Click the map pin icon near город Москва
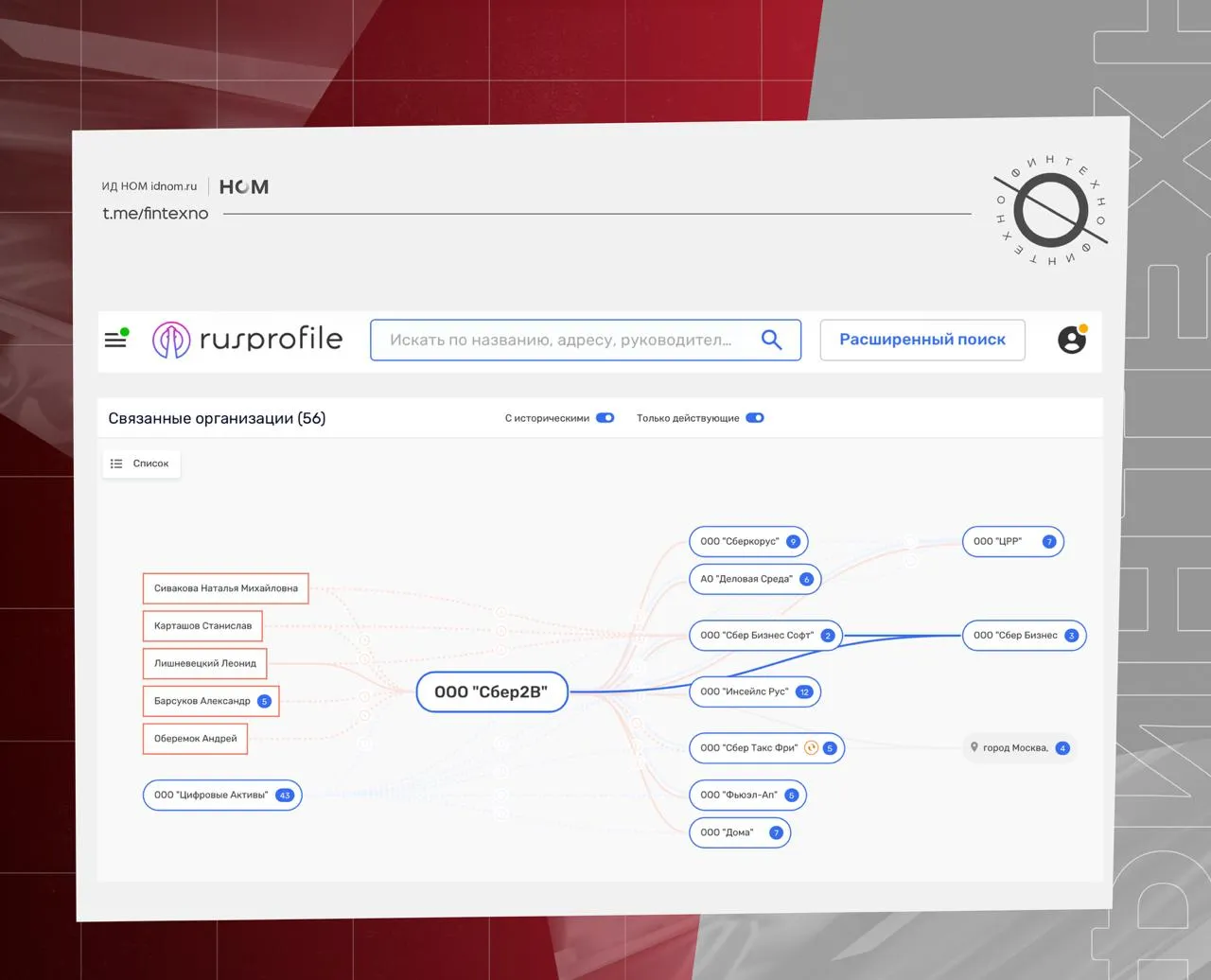Image resolution: width=1211 pixels, height=980 pixels. click(x=974, y=747)
